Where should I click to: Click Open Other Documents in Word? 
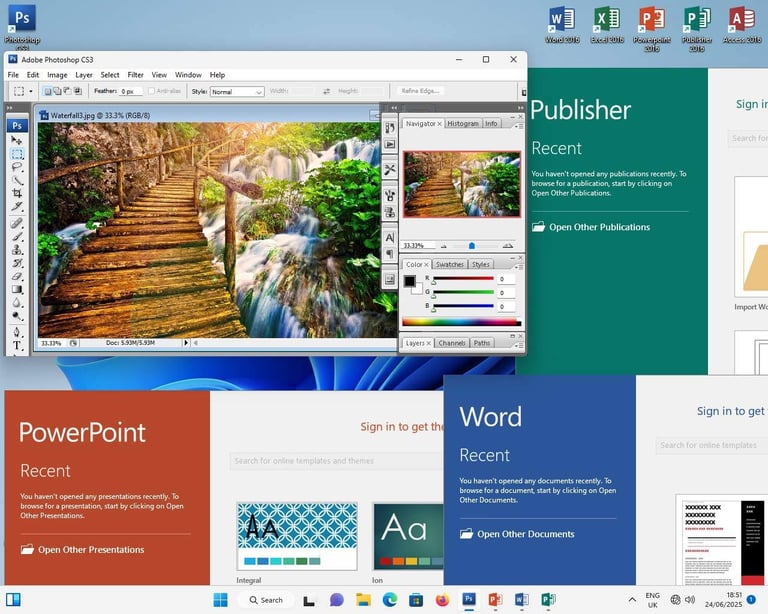coord(517,534)
